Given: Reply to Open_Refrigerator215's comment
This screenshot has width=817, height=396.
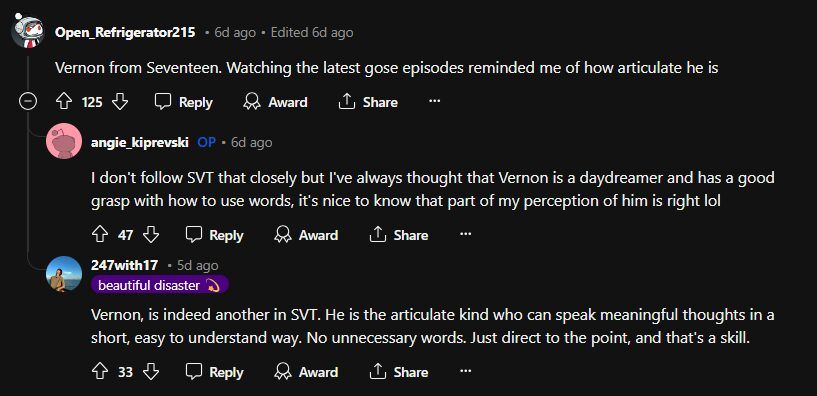Looking at the screenshot, I should pos(184,102).
